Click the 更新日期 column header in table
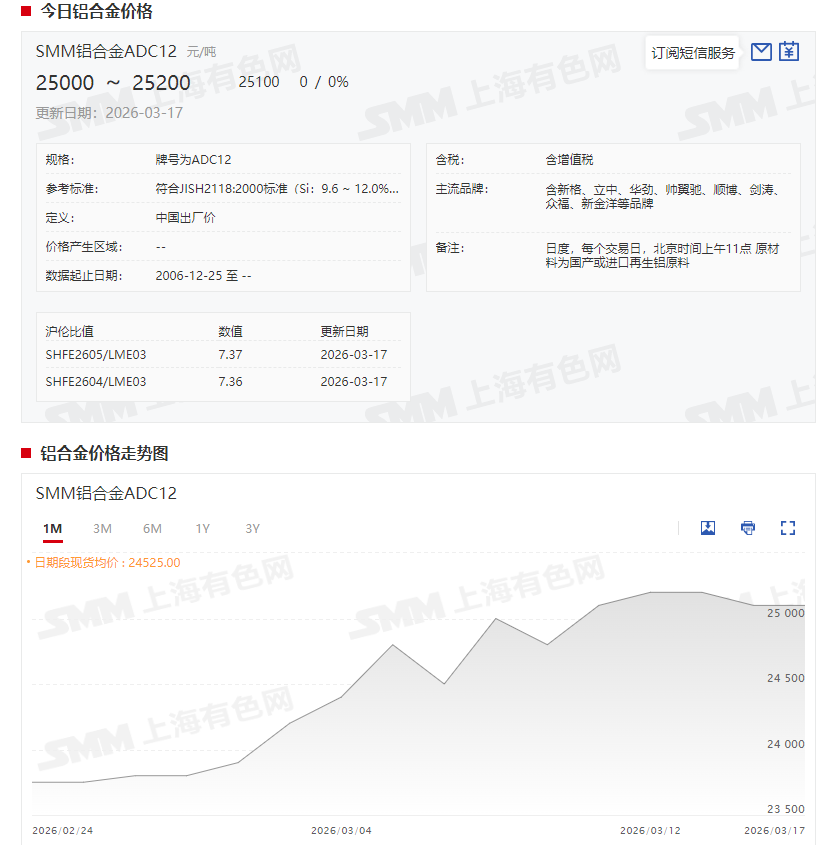Screen dimensions: 823x845 pyautogui.click(x=344, y=331)
